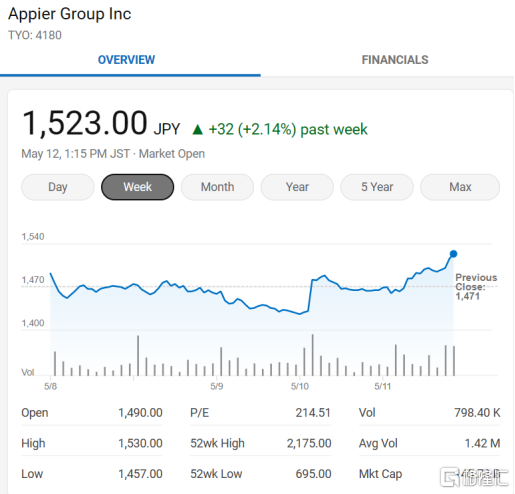
Task: Select the OVERVIEW tab
Action: (x=126, y=60)
